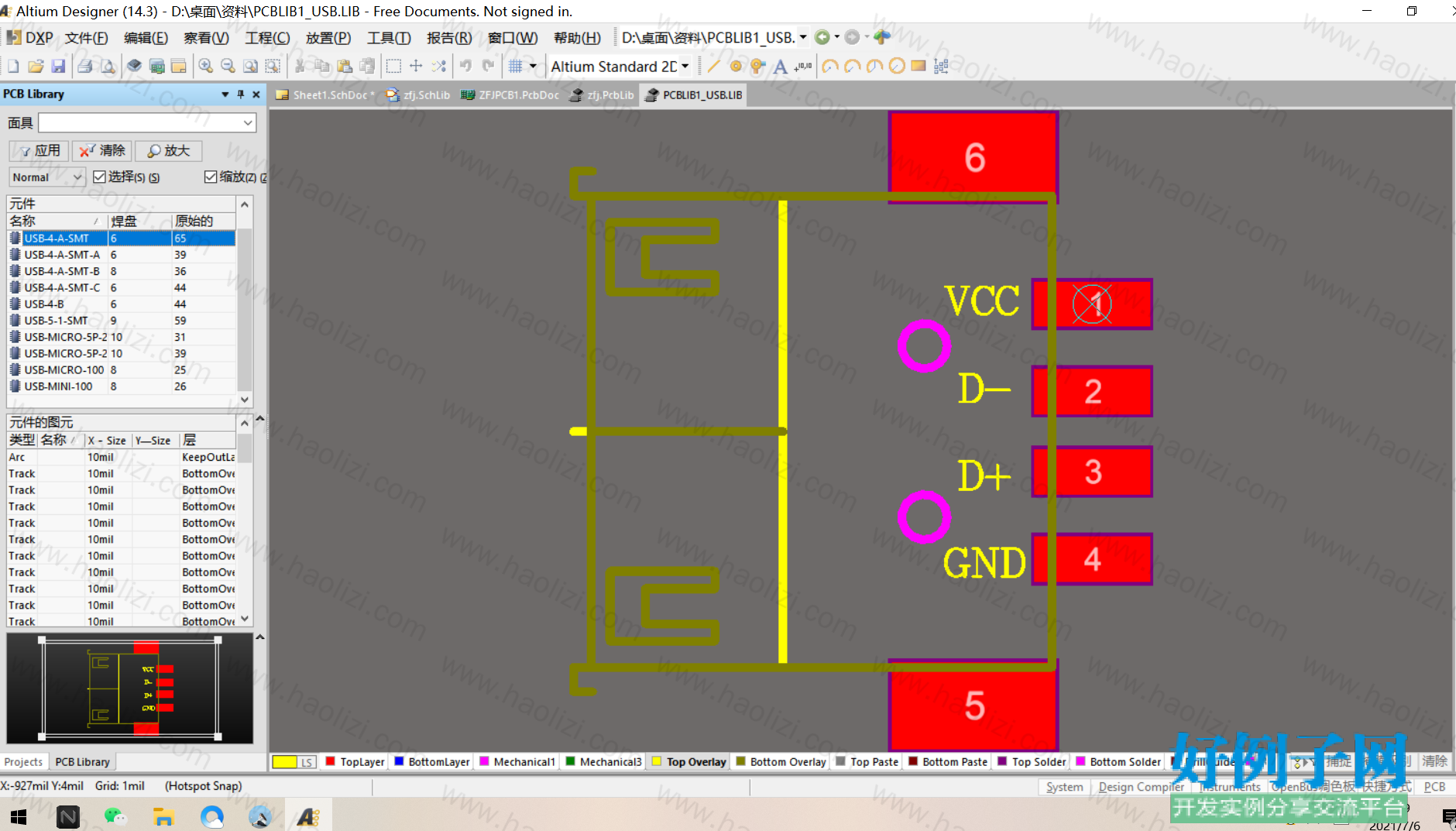1456x831 pixels.
Task: Open the 文件(F) menu
Action: point(86,38)
